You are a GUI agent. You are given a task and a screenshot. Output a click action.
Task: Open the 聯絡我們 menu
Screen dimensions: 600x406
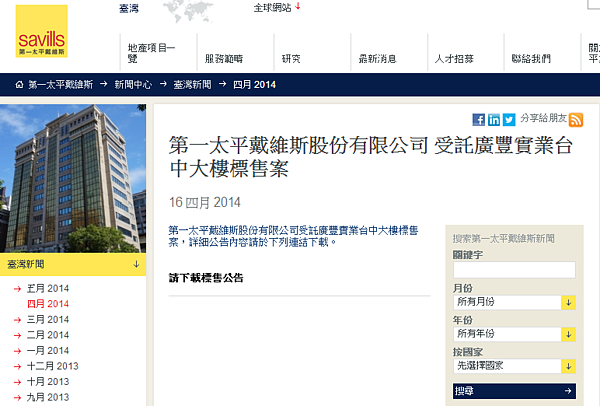click(x=531, y=59)
